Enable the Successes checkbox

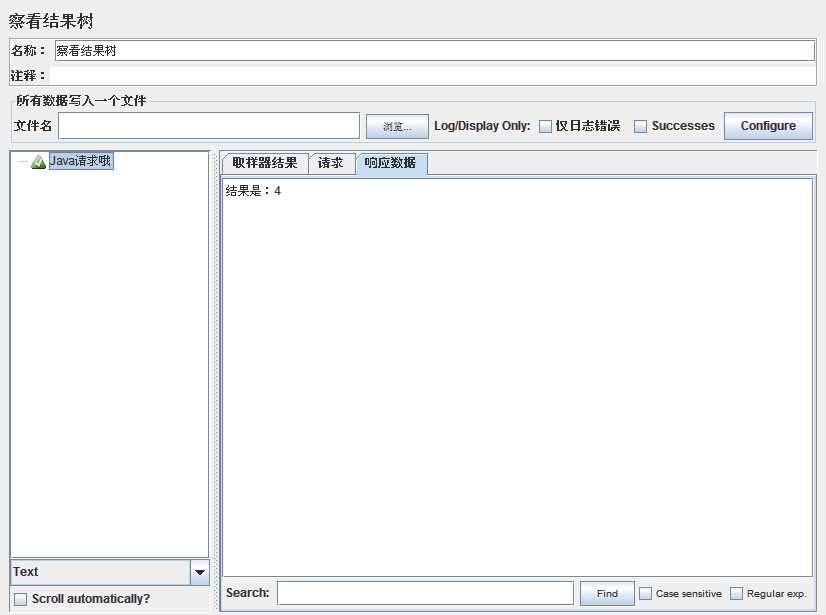click(x=640, y=126)
